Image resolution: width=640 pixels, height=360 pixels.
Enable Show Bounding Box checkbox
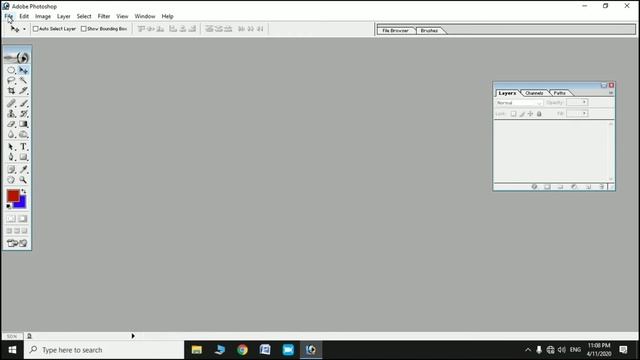point(84,29)
